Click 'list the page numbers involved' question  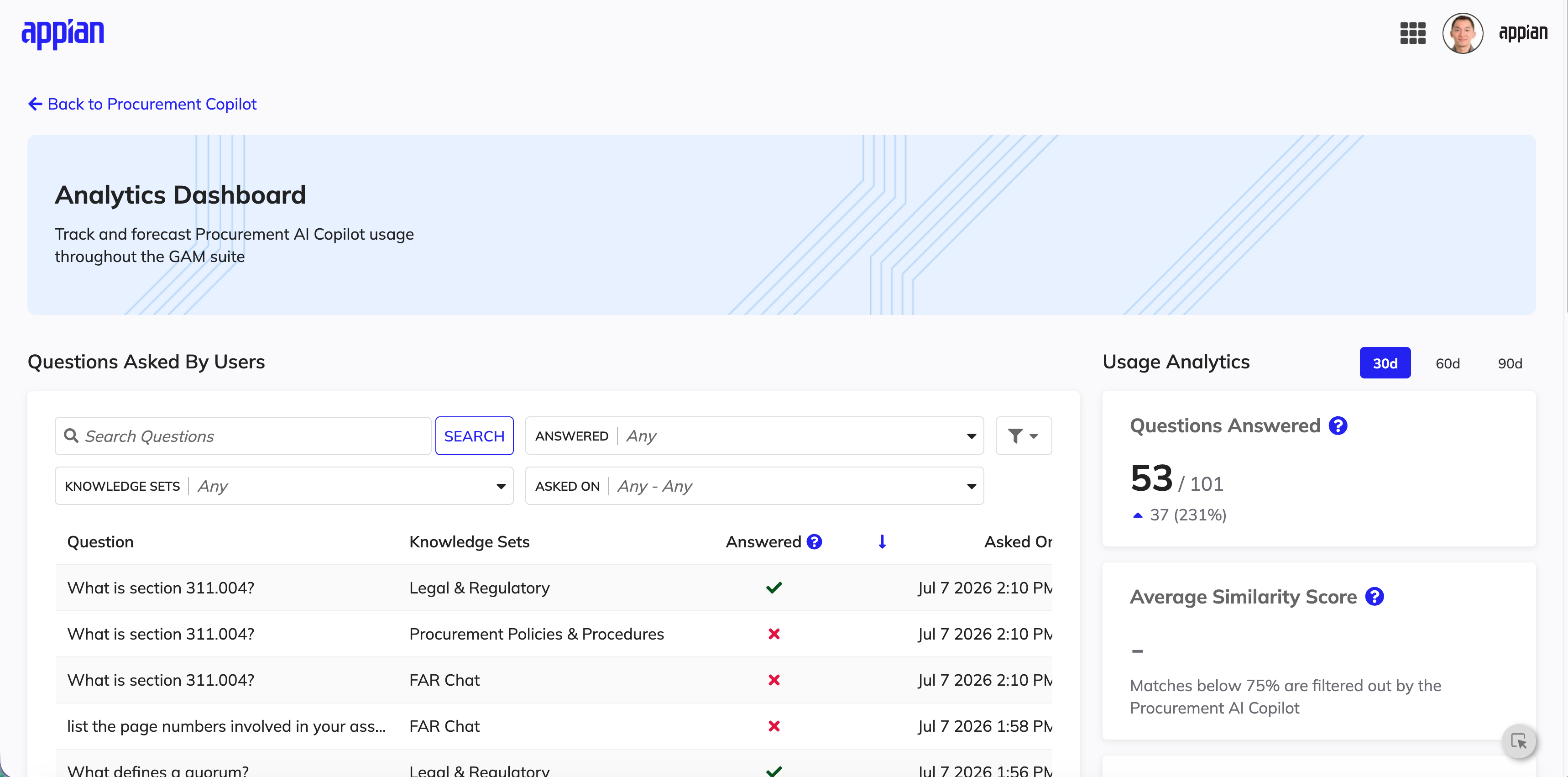(x=226, y=726)
